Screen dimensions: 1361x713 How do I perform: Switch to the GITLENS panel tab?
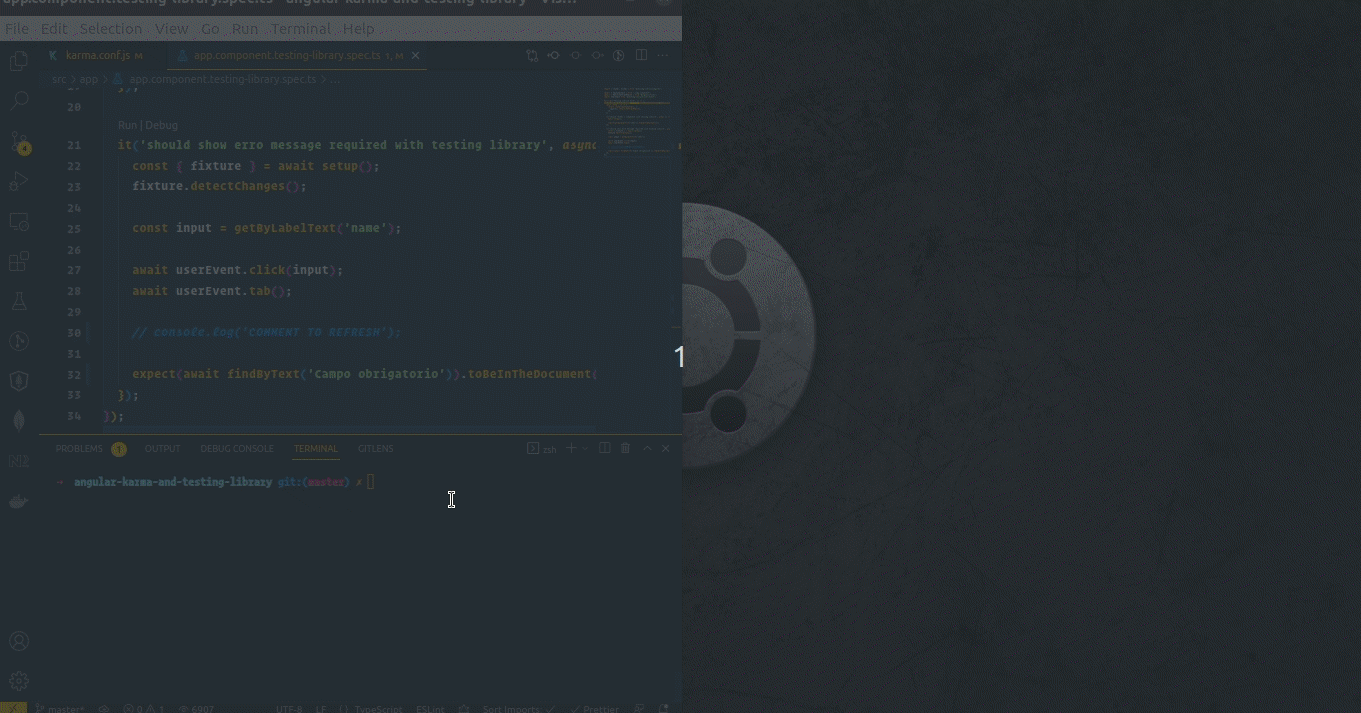(x=376, y=449)
